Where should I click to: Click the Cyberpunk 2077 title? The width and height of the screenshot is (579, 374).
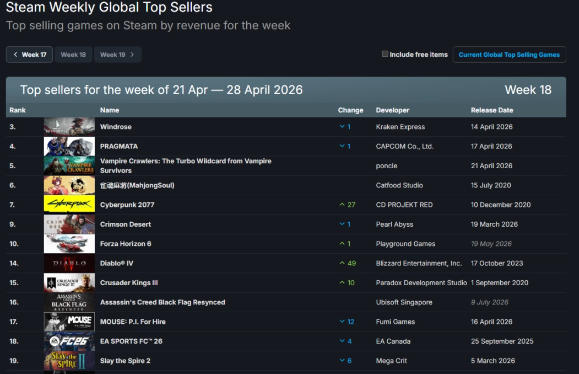[127, 205]
